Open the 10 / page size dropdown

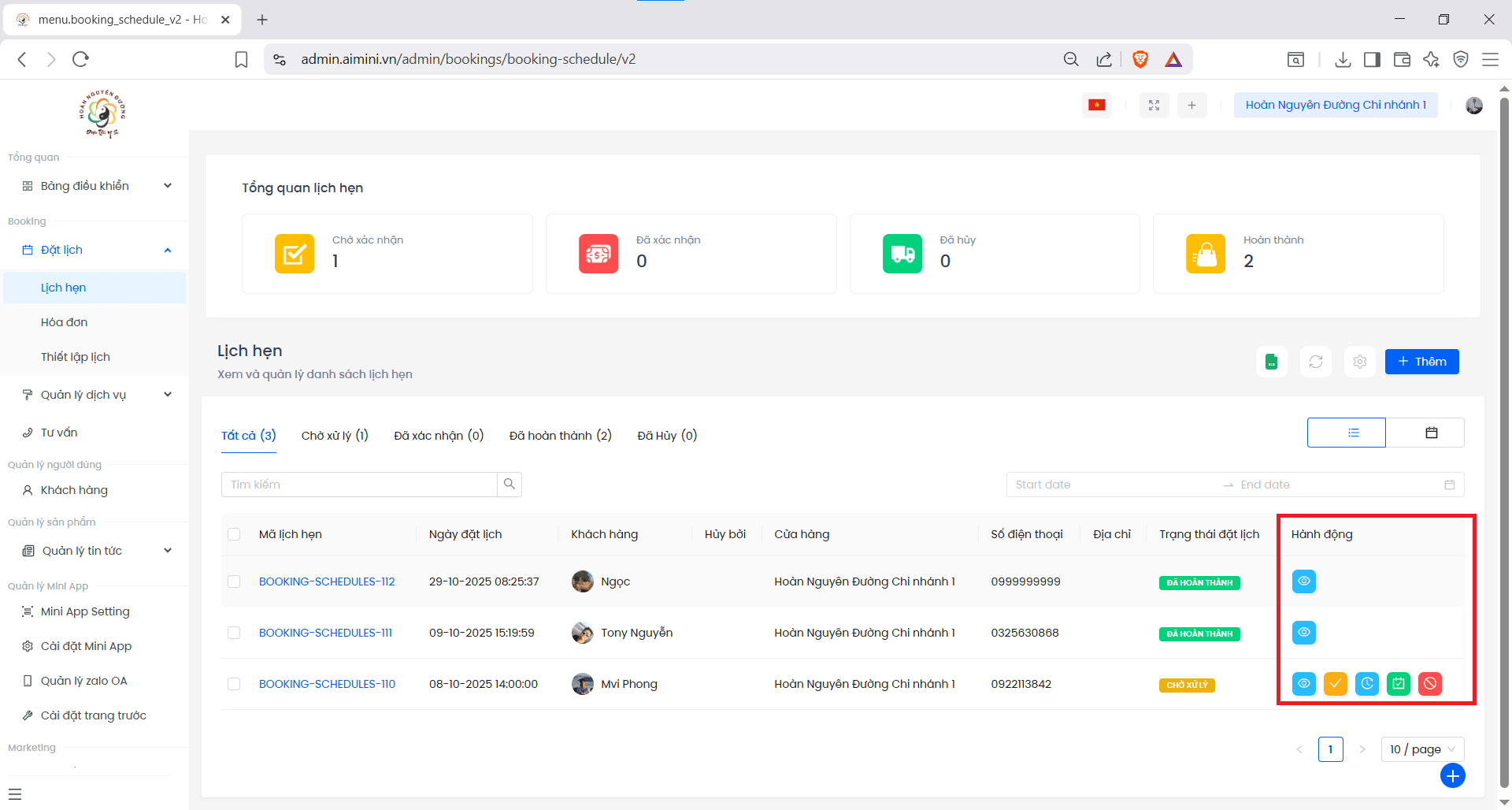[1421, 749]
